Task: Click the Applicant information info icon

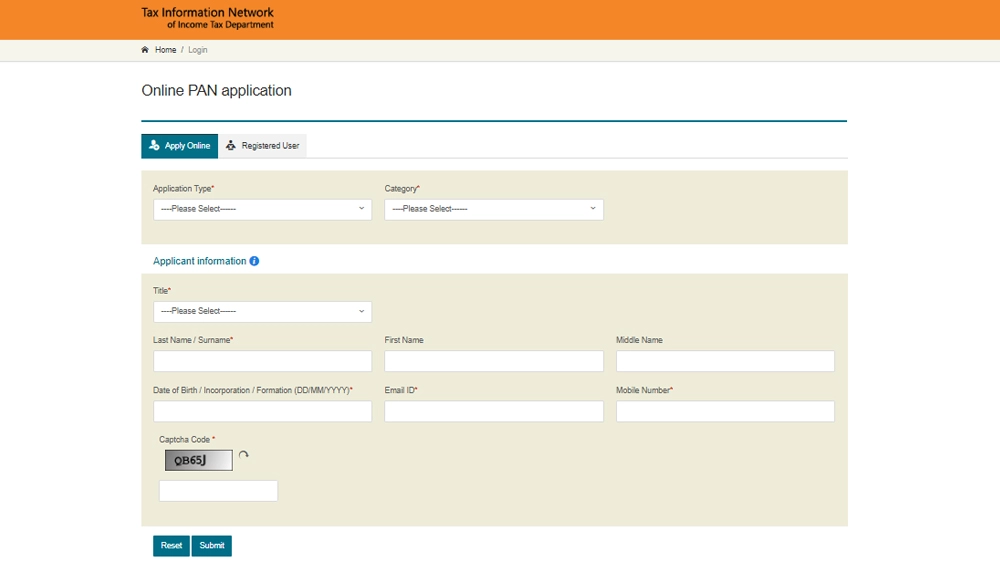Action: pos(254,261)
